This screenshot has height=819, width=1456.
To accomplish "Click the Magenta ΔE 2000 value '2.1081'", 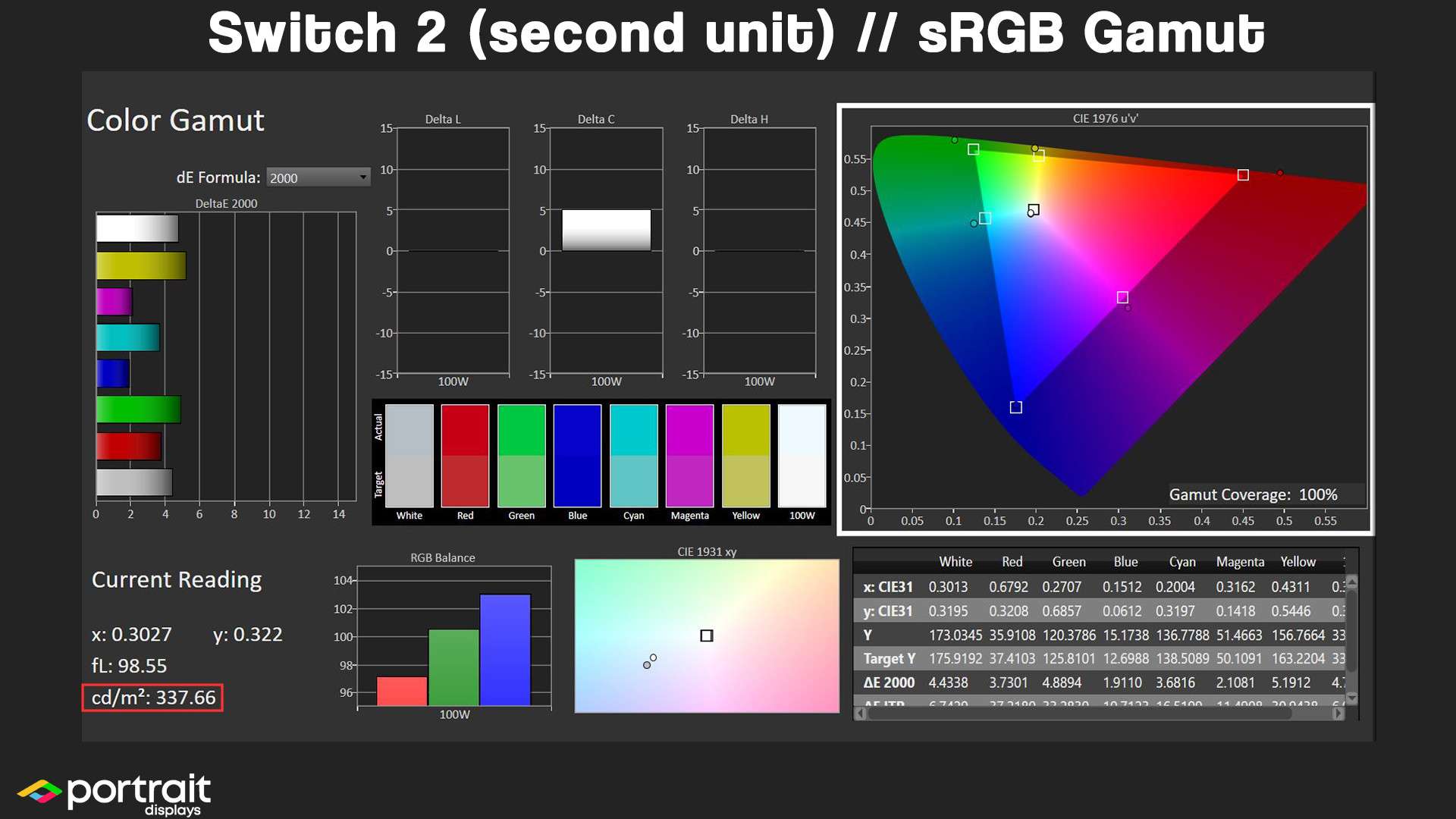I will [x=1235, y=682].
